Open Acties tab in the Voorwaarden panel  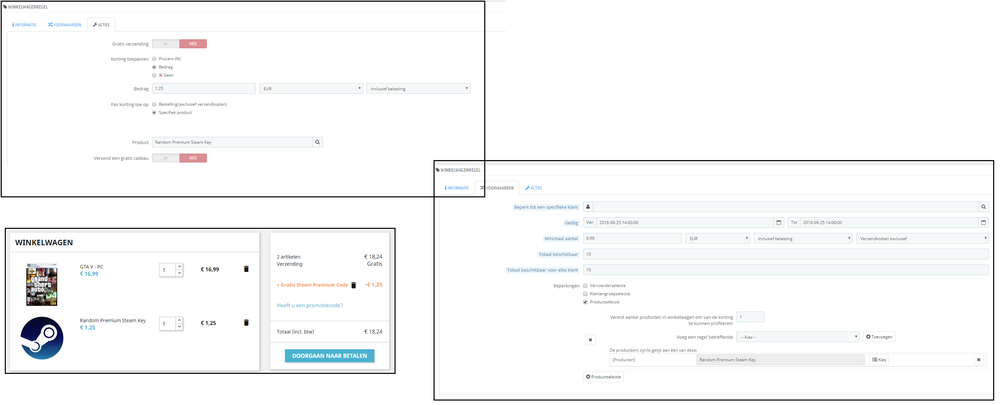click(533, 188)
